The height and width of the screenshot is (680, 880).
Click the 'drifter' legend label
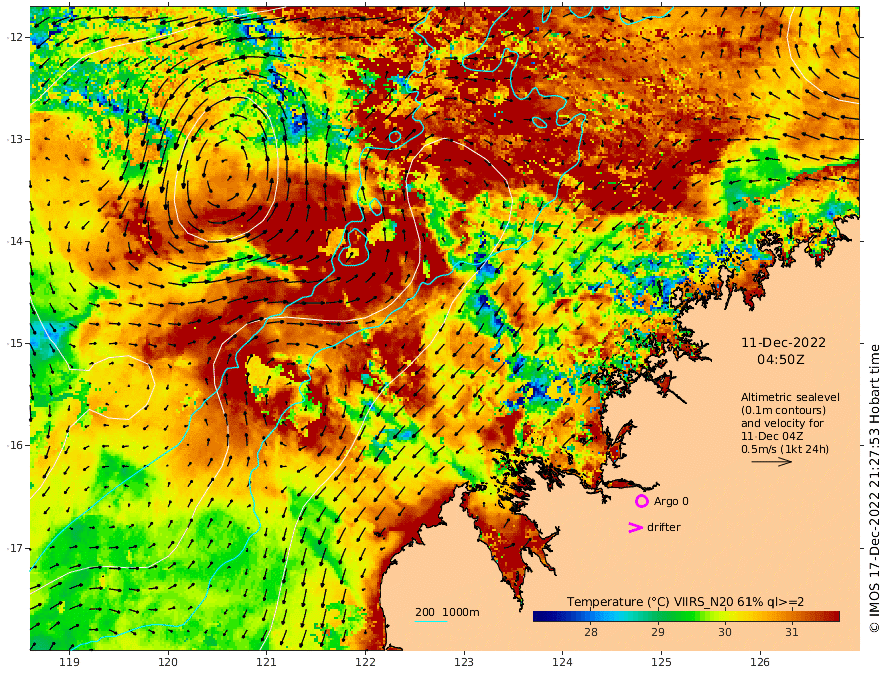(x=664, y=527)
